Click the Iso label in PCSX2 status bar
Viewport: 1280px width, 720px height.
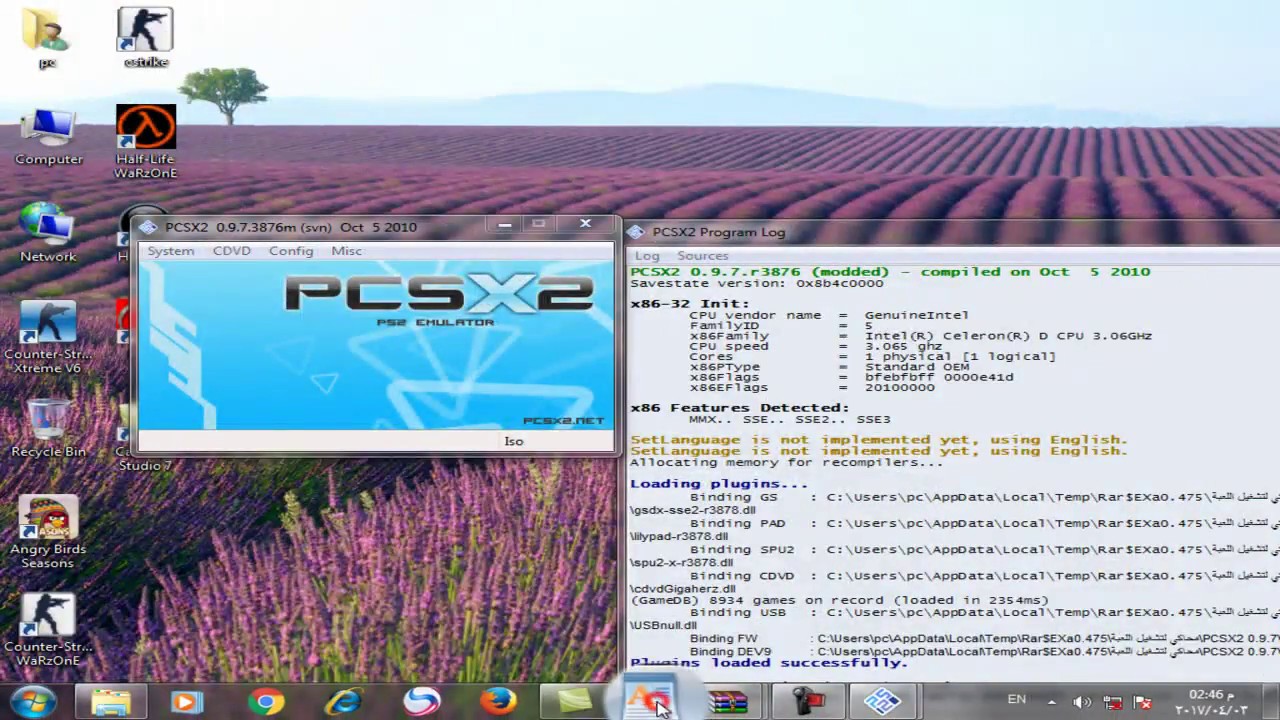click(x=514, y=441)
